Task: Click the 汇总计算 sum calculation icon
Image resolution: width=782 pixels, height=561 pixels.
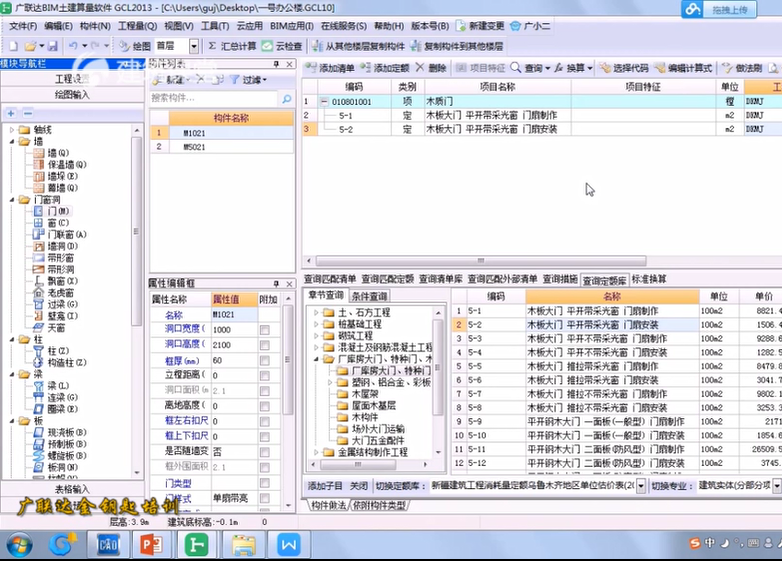Action: 232,46
